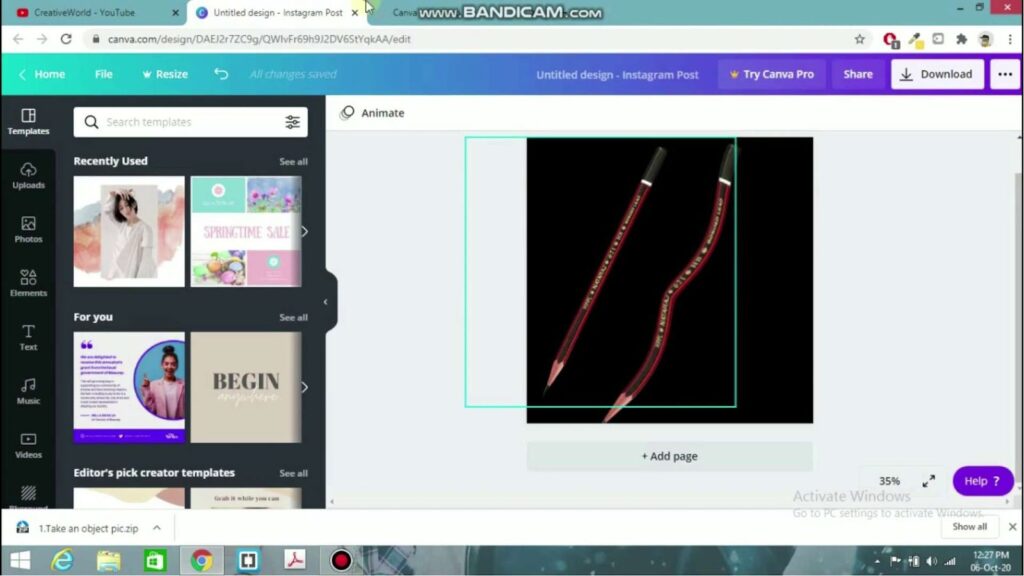Click the undo arrow in Canva header

click(x=221, y=74)
